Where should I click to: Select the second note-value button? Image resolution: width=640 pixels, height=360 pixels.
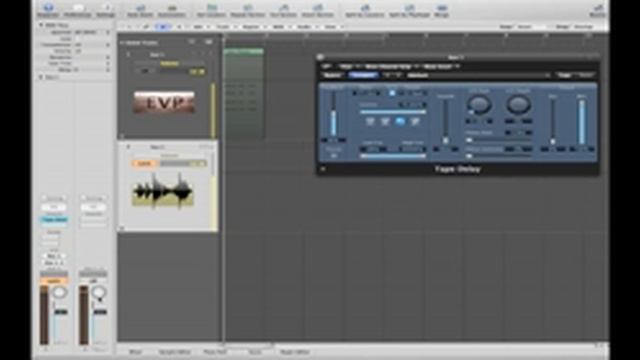(385, 121)
